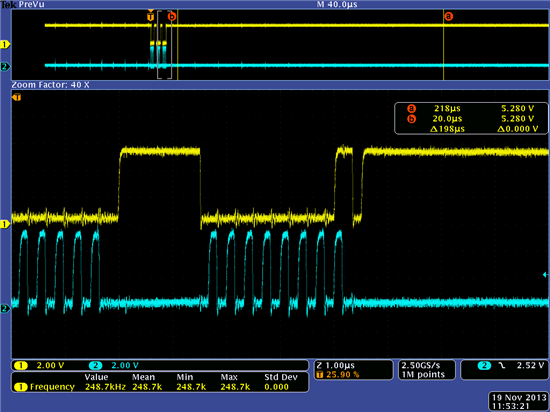This screenshot has height=412, width=550.
Task: Select cursor b marker in overview strip
Action: click(172, 16)
